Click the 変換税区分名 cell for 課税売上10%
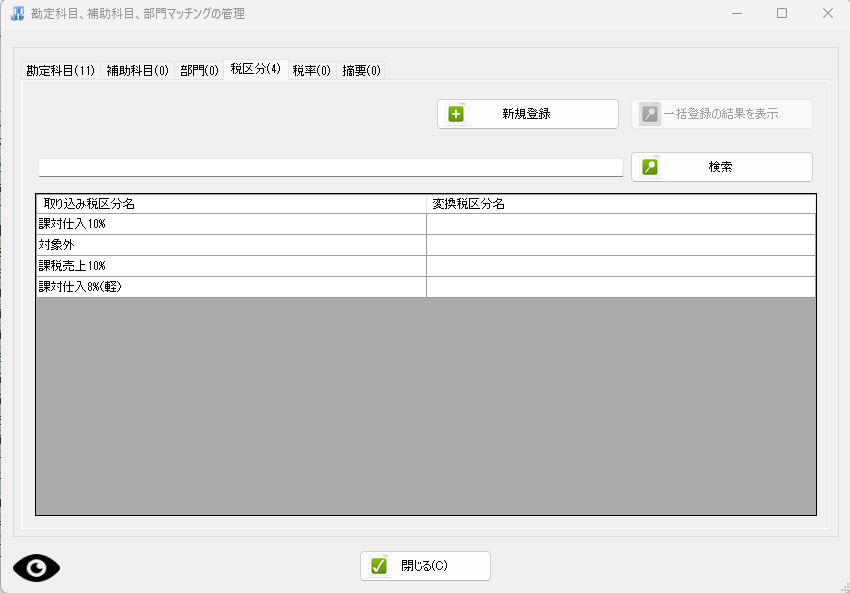This screenshot has width=850, height=593. [621, 266]
